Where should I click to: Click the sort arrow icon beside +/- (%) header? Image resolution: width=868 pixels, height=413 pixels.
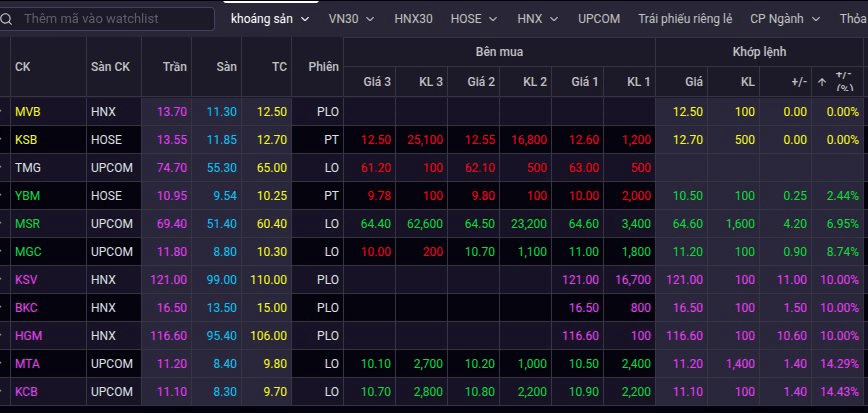[822, 82]
